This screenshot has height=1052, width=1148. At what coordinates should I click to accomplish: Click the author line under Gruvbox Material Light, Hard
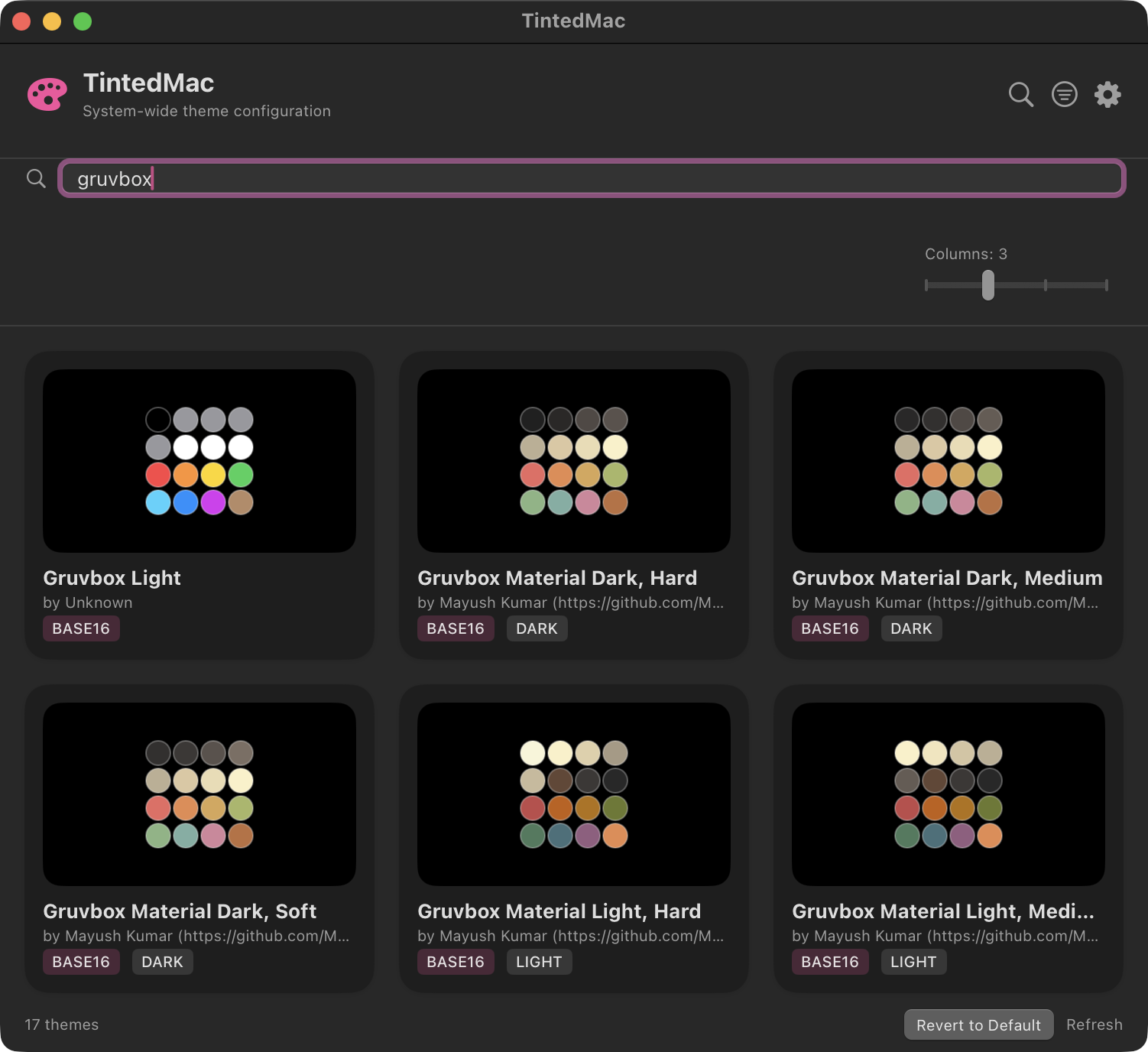point(571,936)
